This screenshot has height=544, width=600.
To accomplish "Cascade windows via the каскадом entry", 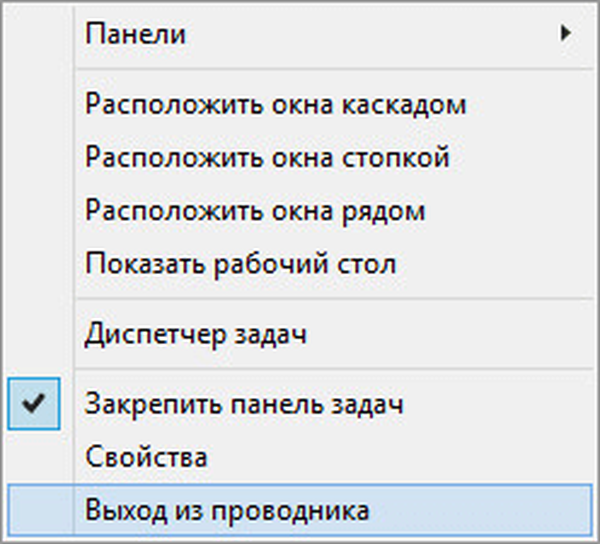I will tap(276, 104).
